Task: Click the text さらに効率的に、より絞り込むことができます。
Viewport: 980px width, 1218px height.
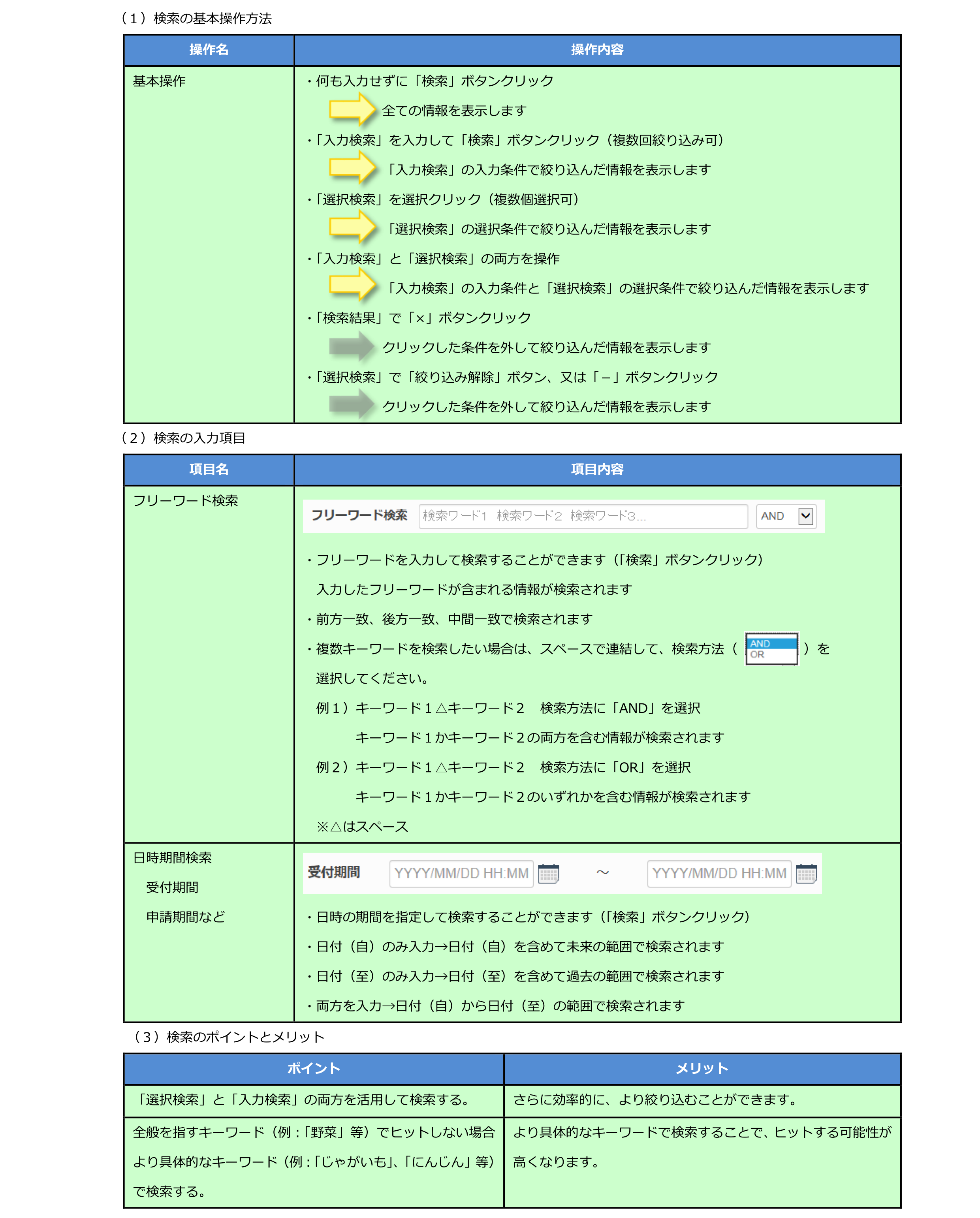Action: [x=656, y=1100]
